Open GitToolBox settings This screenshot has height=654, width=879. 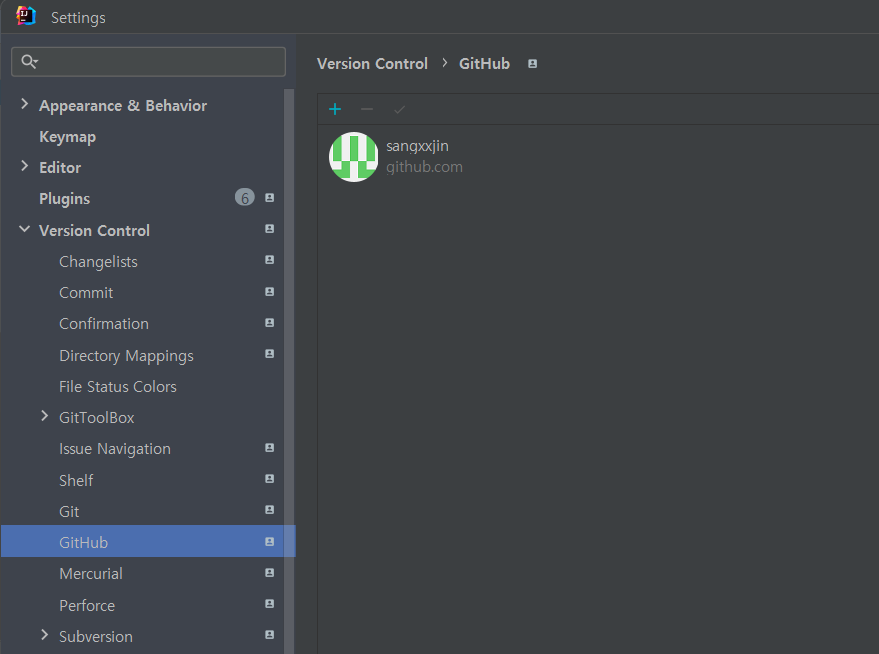pyautogui.click(x=96, y=418)
